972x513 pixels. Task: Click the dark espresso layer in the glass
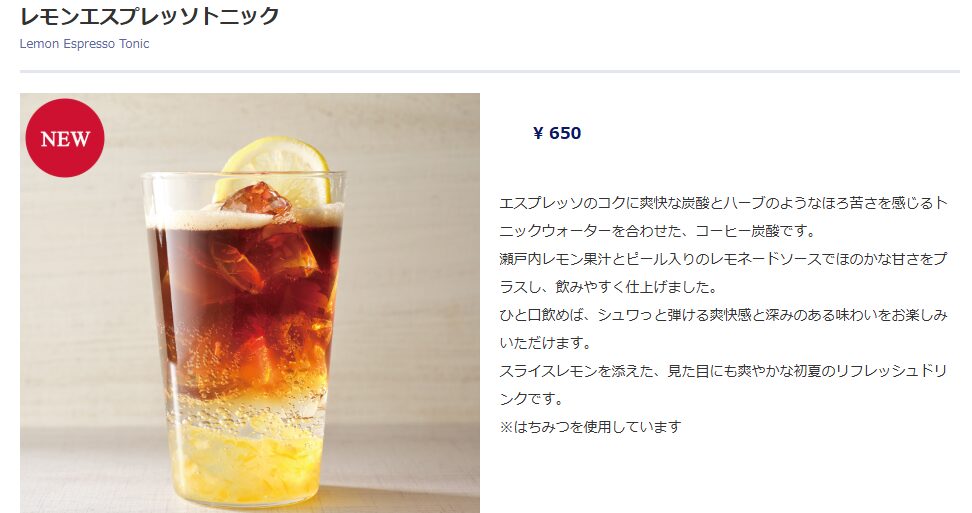click(x=245, y=304)
